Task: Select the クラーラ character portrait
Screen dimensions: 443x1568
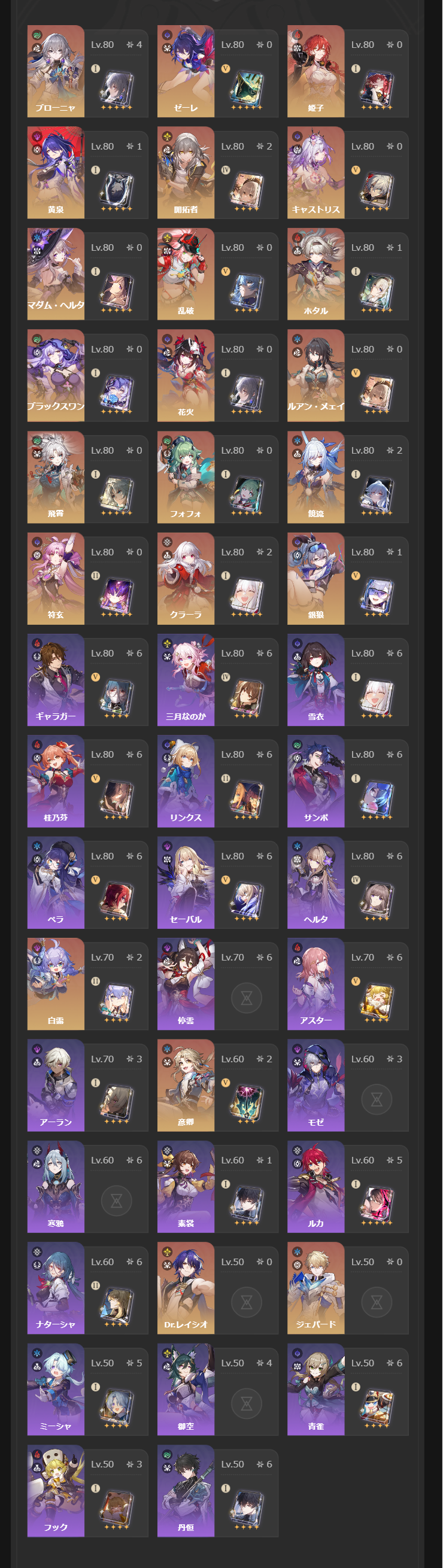Action: pyautogui.click(x=186, y=578)
